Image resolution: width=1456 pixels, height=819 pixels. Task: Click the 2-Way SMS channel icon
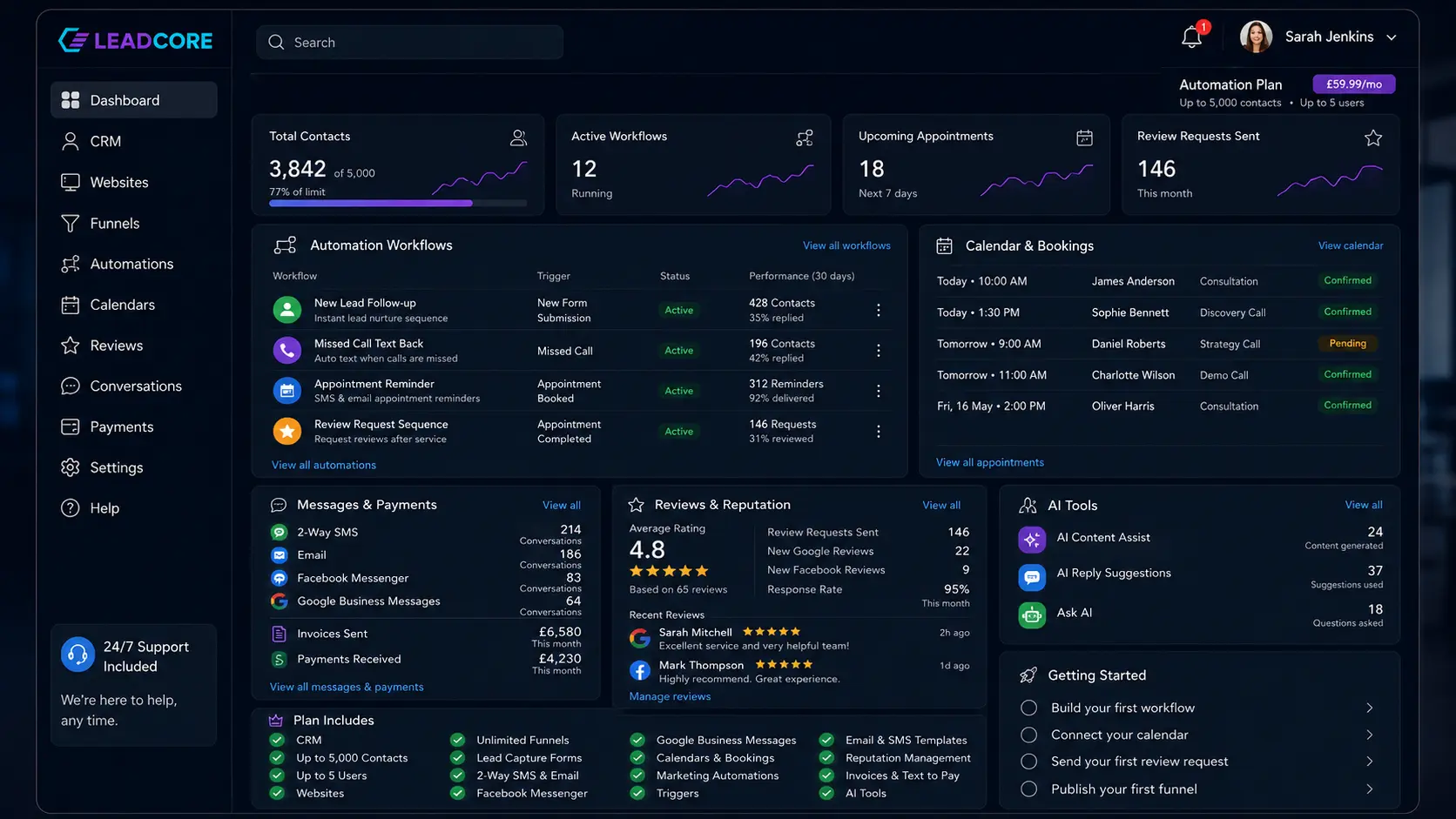[280, 532]
